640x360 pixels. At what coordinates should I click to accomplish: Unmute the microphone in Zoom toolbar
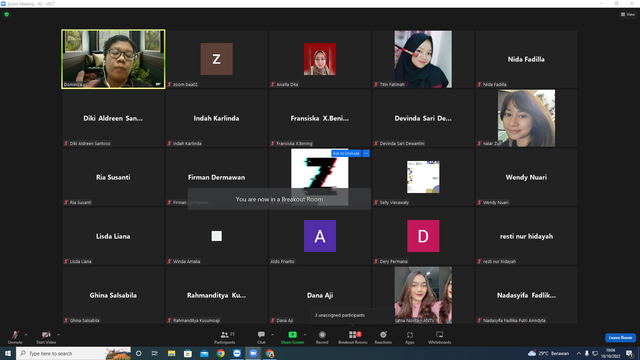point(15,336)
